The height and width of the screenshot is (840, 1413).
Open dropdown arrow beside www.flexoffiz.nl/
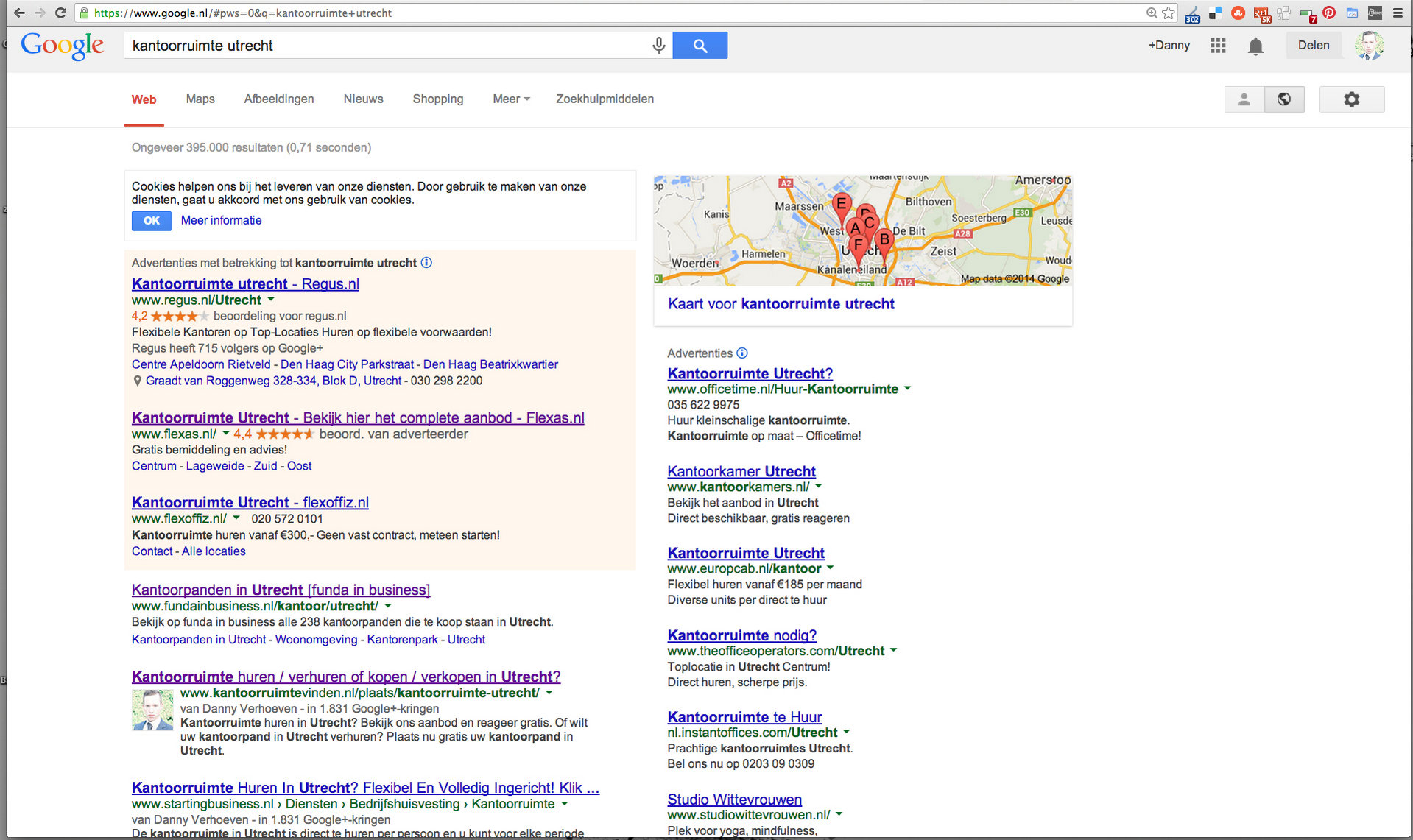coord(236,518)
